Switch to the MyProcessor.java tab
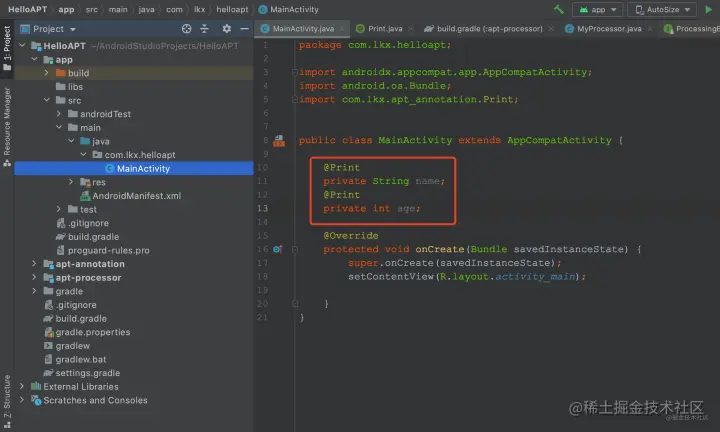 [609, 28]
